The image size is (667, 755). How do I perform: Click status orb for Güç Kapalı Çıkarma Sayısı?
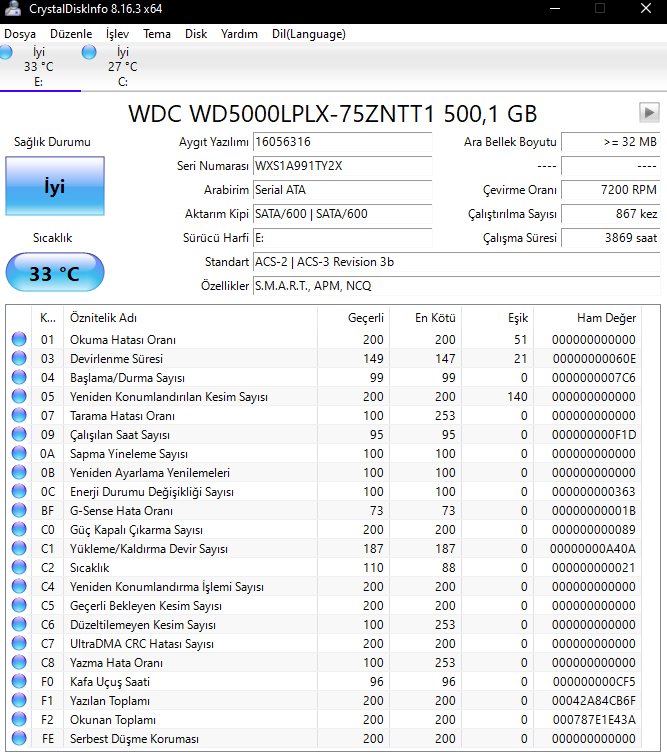click(x=19, y=530)
